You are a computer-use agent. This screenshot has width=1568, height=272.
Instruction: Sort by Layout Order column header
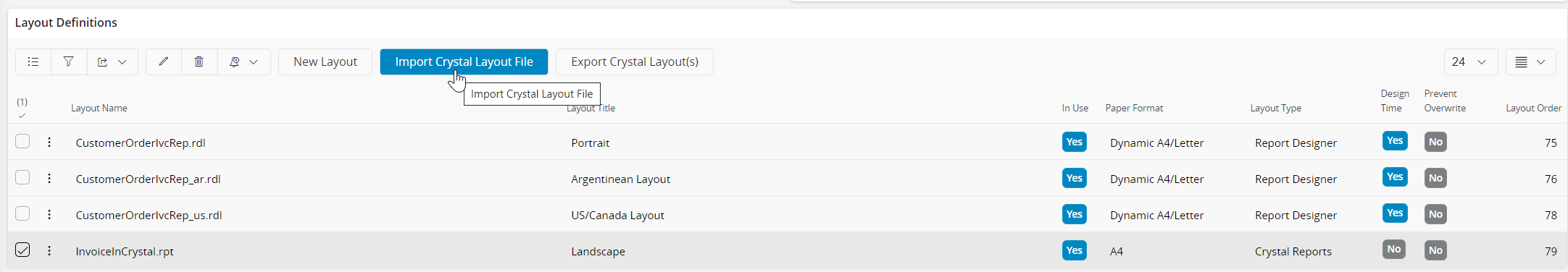pos(1534,109)
